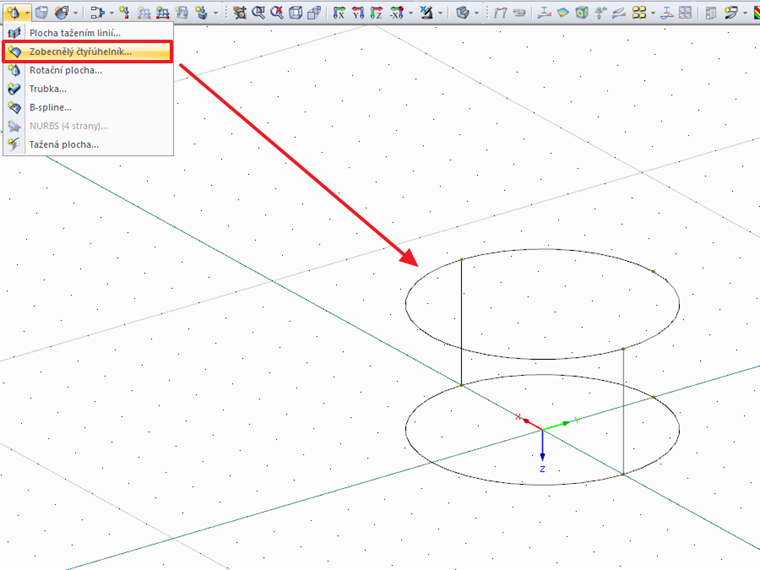Click the surface load panel icon

tap(182, 12)
